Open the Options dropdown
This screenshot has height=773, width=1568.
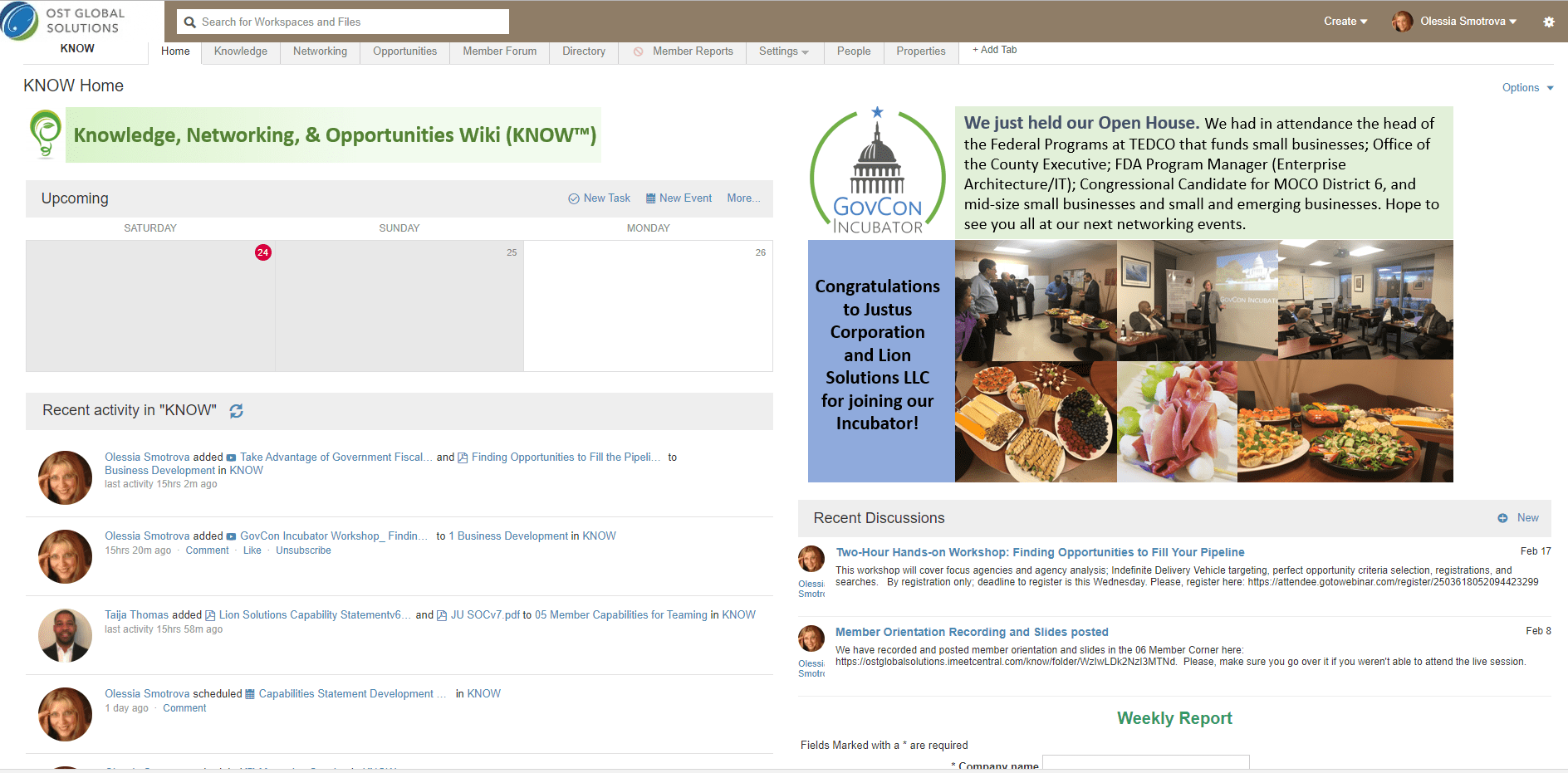1527,88
